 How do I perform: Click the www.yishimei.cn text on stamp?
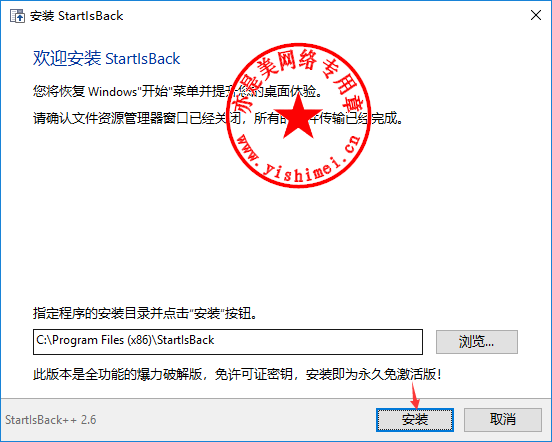(299, 158)
